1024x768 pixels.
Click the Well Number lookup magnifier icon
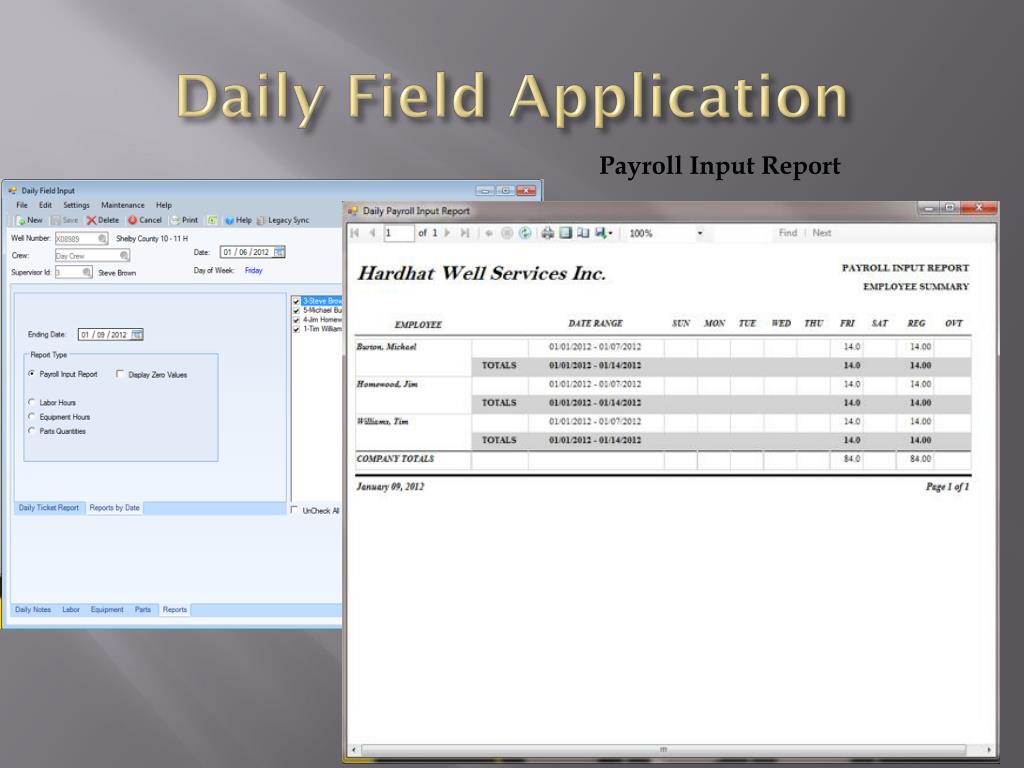click(102, 238)
